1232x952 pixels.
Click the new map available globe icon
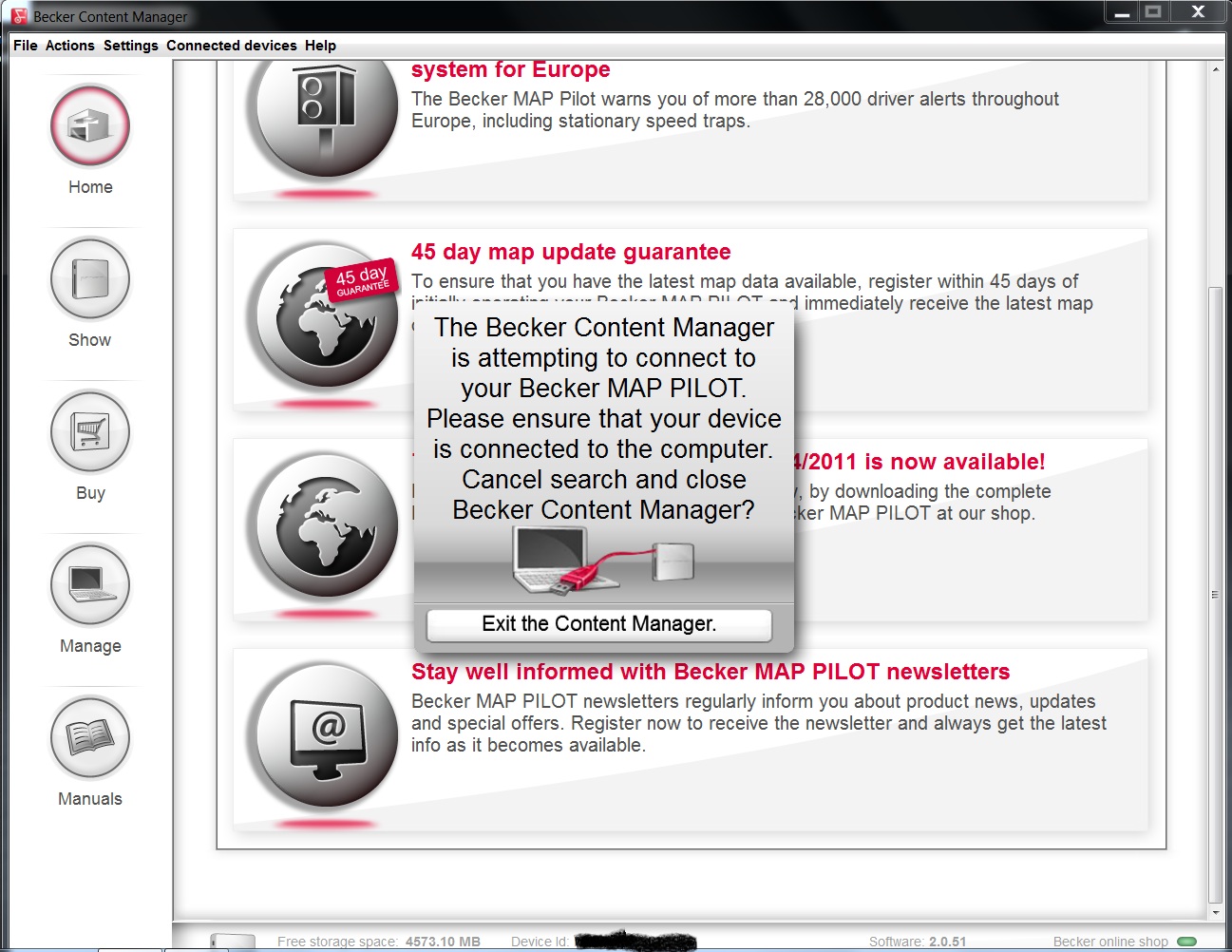(323, 524)
